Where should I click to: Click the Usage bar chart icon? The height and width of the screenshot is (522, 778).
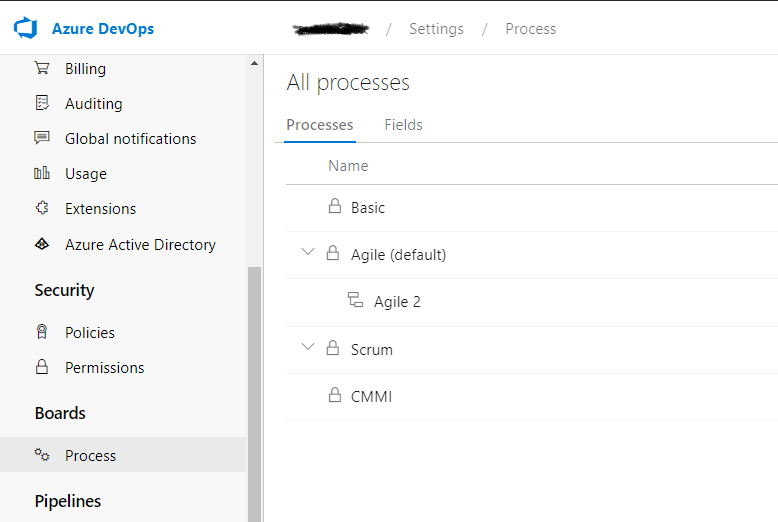[42, 173]
